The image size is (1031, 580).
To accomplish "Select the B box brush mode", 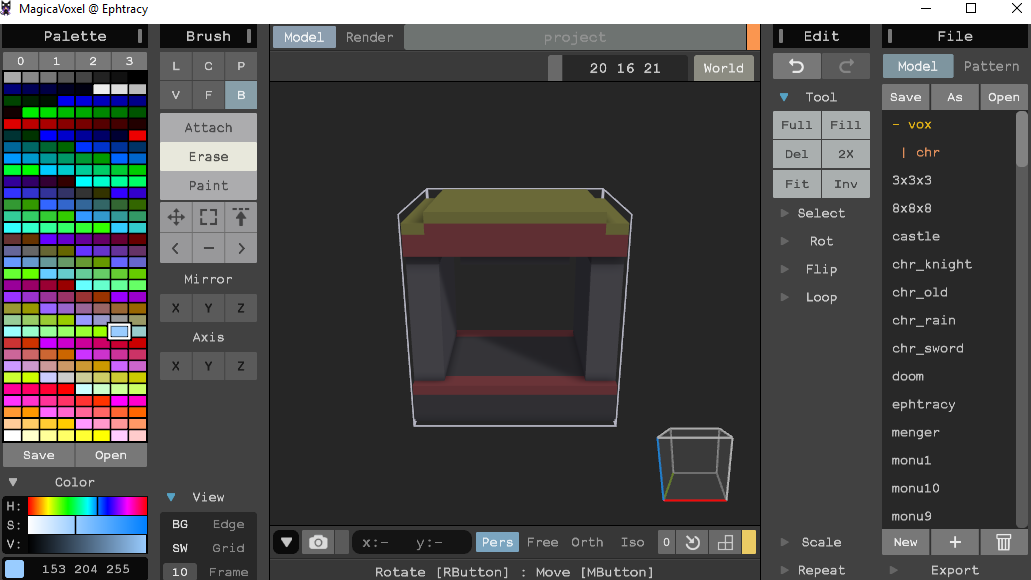I will click(241, 95).
